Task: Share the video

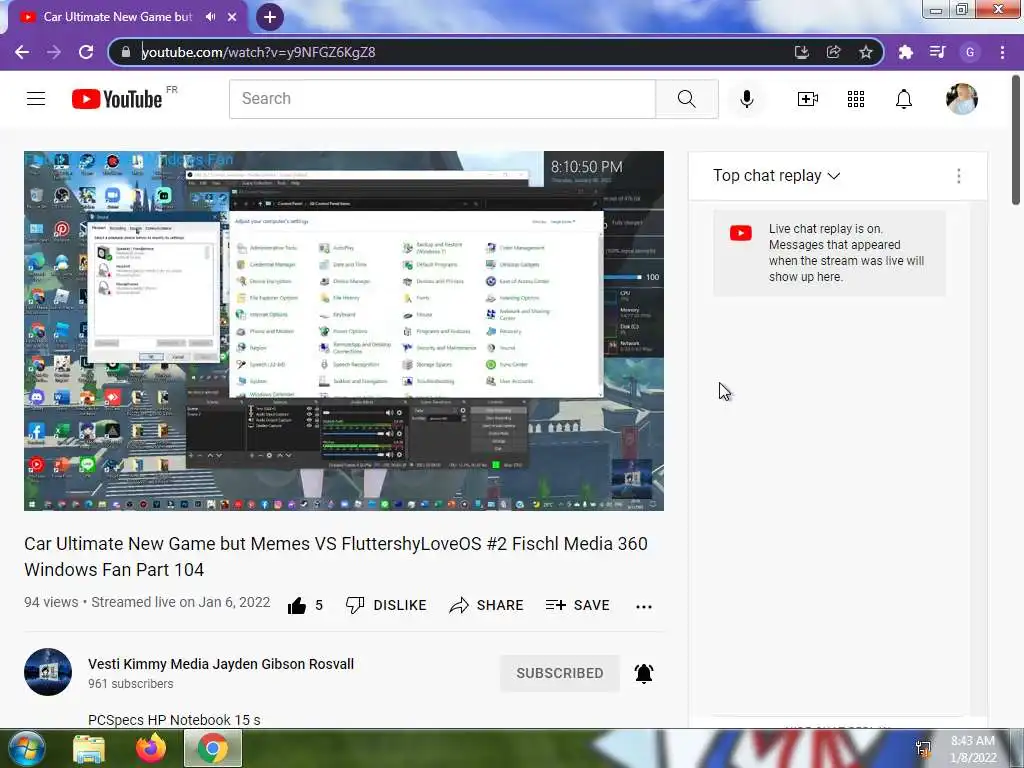Action: (487, 605)
